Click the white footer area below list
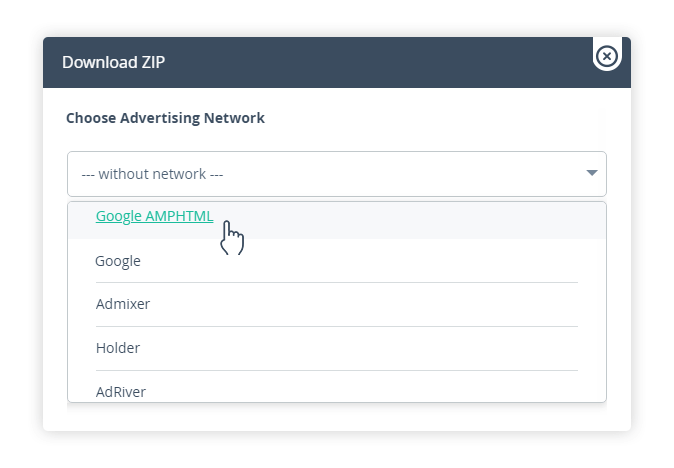The height and width of the screenshot is (468, 674). (x=337, y=417)
